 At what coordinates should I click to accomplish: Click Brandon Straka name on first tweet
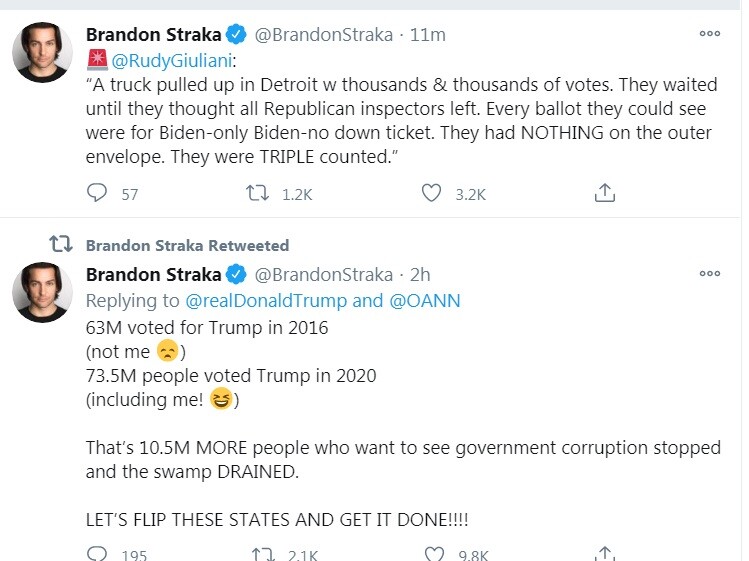(153, 35)
